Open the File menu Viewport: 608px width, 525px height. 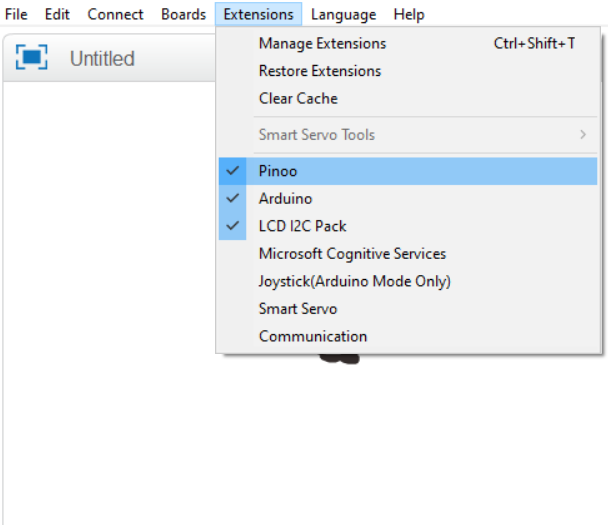pos(16,14)
